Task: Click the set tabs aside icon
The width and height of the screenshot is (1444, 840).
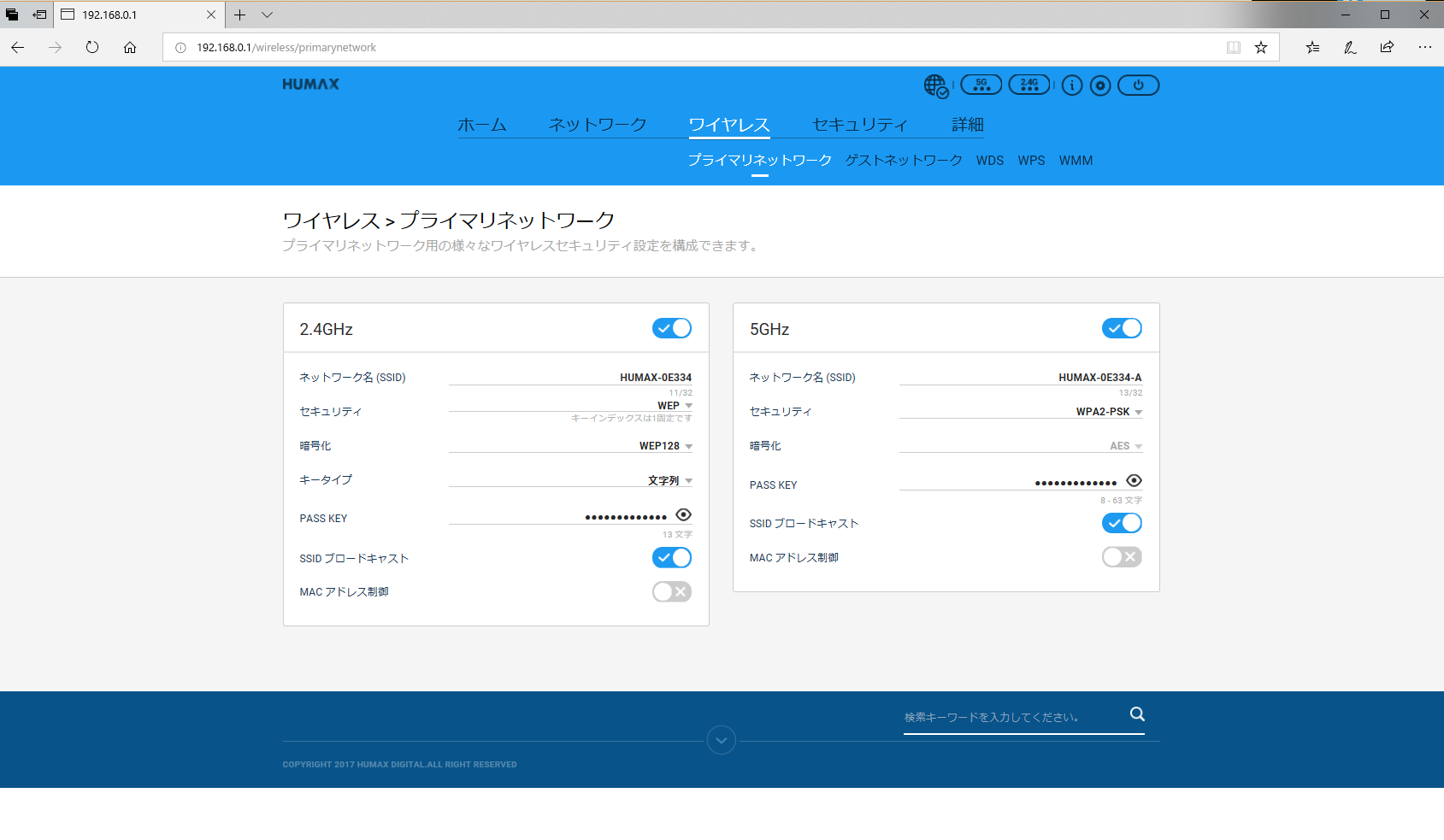Action: (39, 15)
